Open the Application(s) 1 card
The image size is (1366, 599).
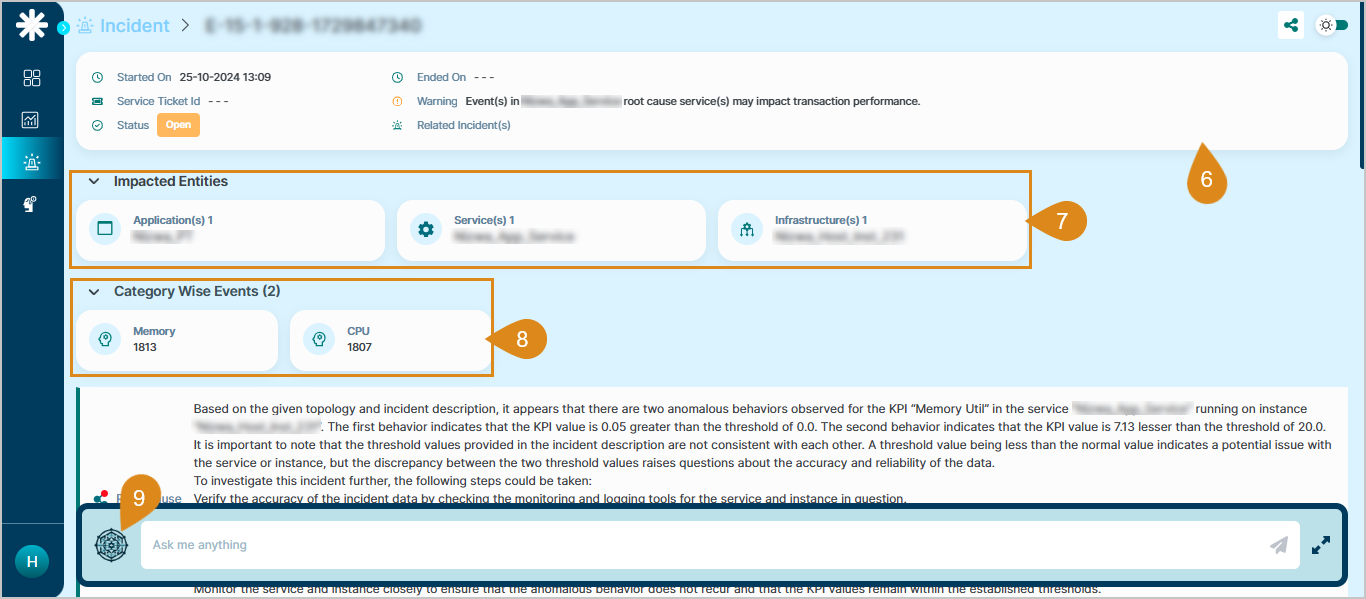[230, 230]
